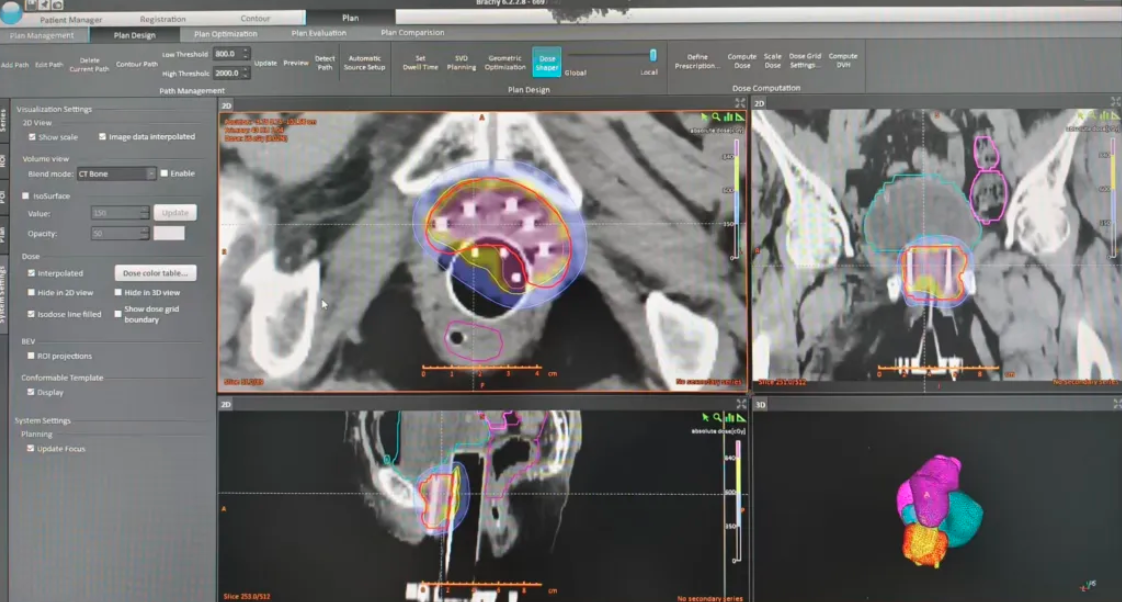Enable ROI projections checkbox
Viewport: 1122px width, 602px height.
point(31,355)
